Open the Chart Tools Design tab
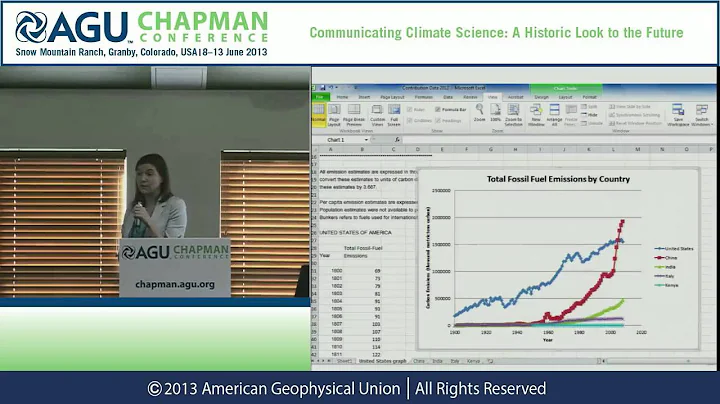Screen dimensions: 720x404 point(541,97)
